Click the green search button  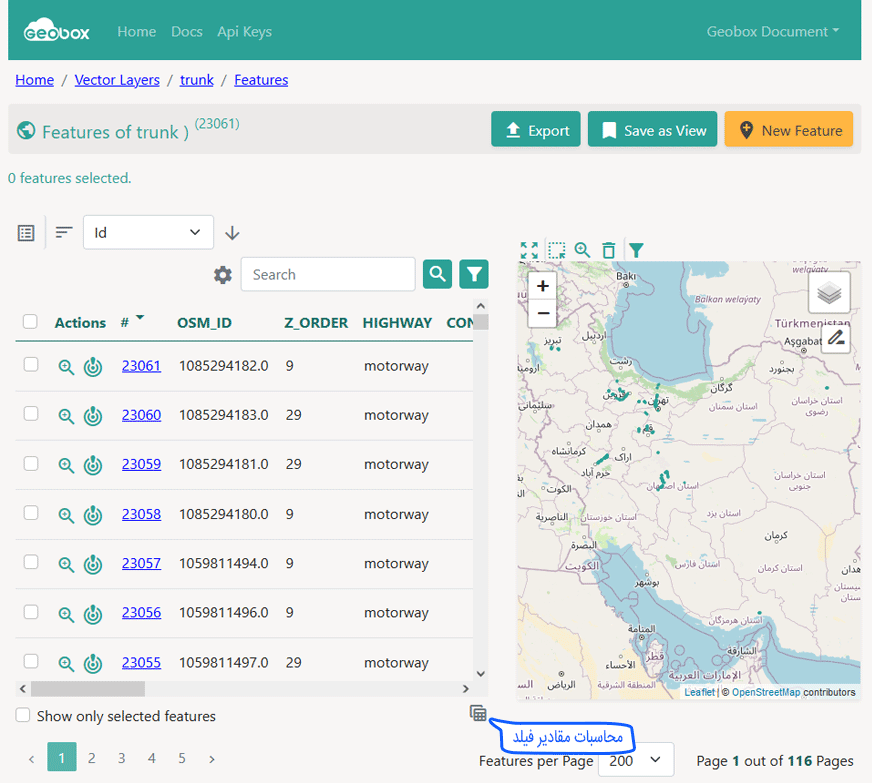(x=437, y=274)
